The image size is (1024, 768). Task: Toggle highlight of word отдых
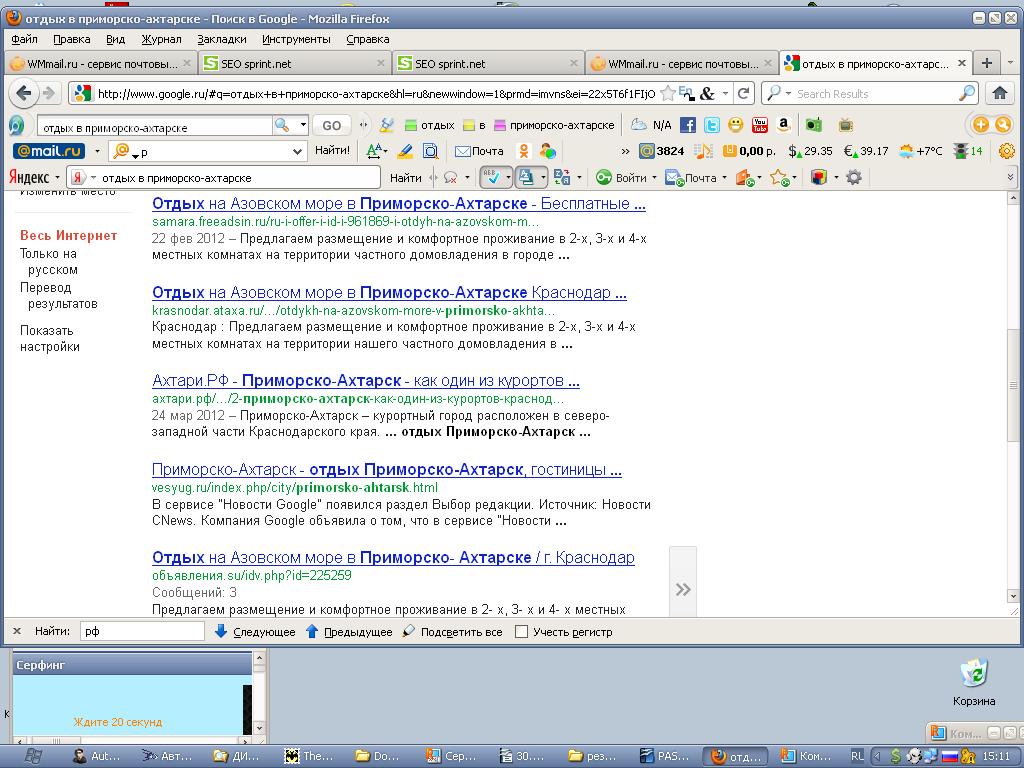pyautogui.click(x=429, y=125)
